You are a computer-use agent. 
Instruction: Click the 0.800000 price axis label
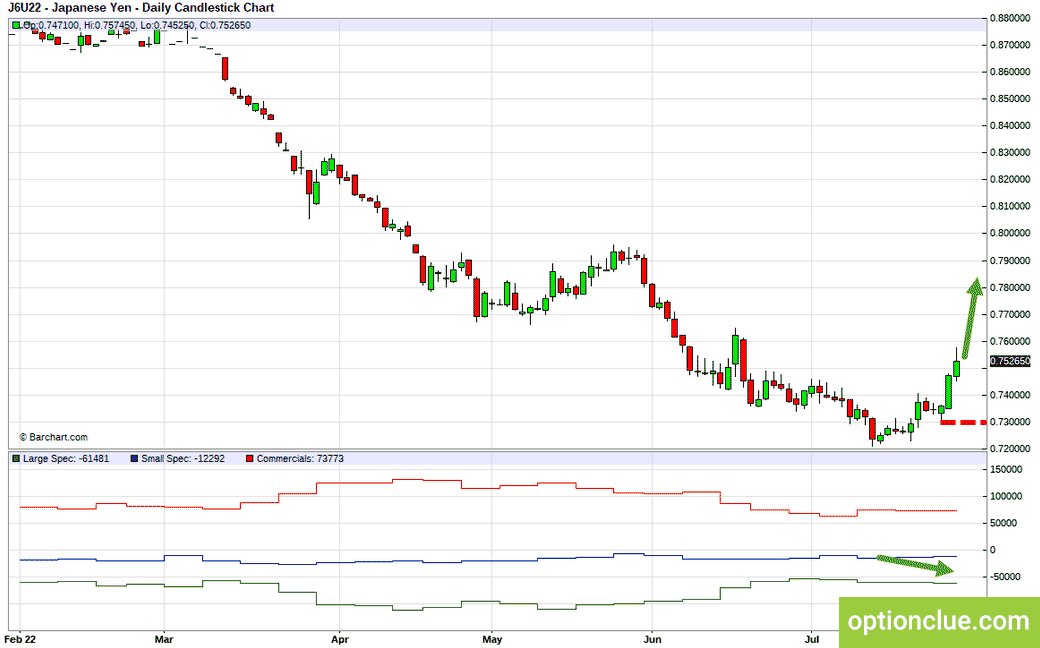(x=1010, y=233)
